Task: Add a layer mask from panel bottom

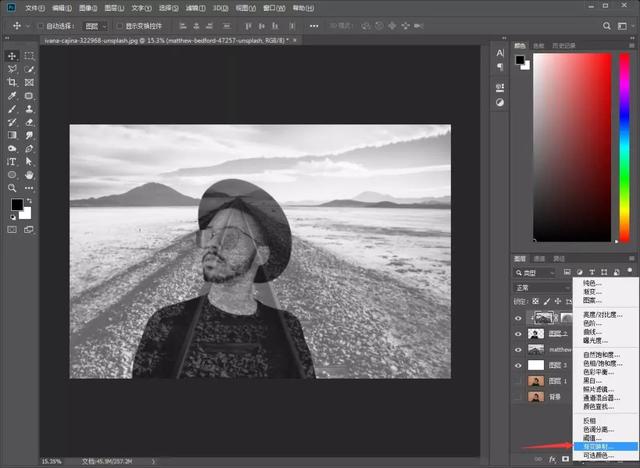Action: 565,459
